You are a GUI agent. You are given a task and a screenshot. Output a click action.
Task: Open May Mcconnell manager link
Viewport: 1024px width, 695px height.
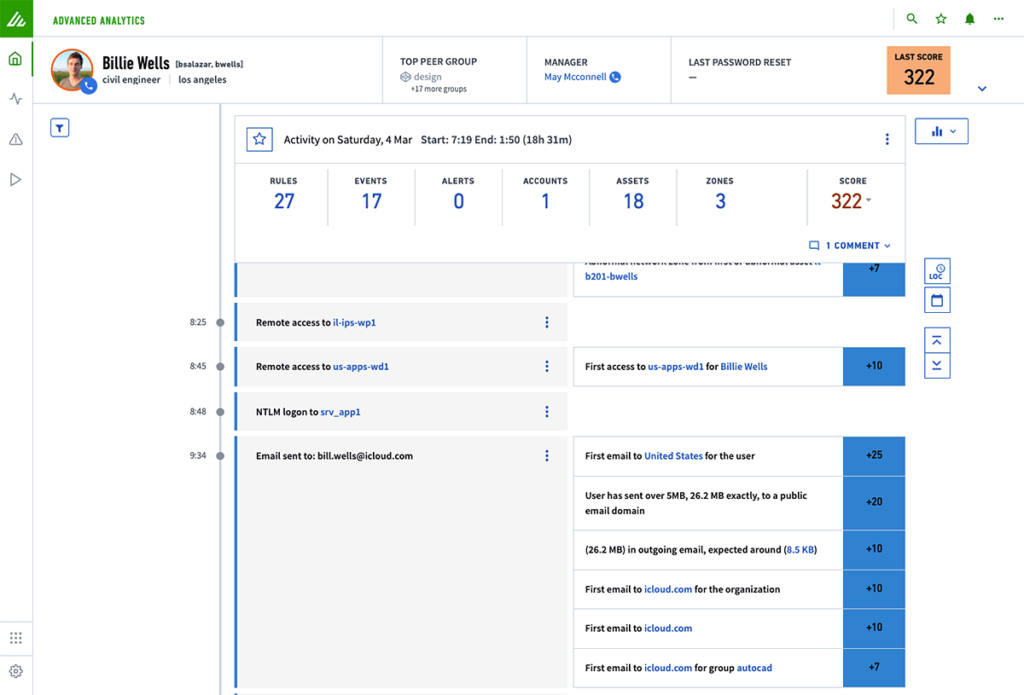575,77
